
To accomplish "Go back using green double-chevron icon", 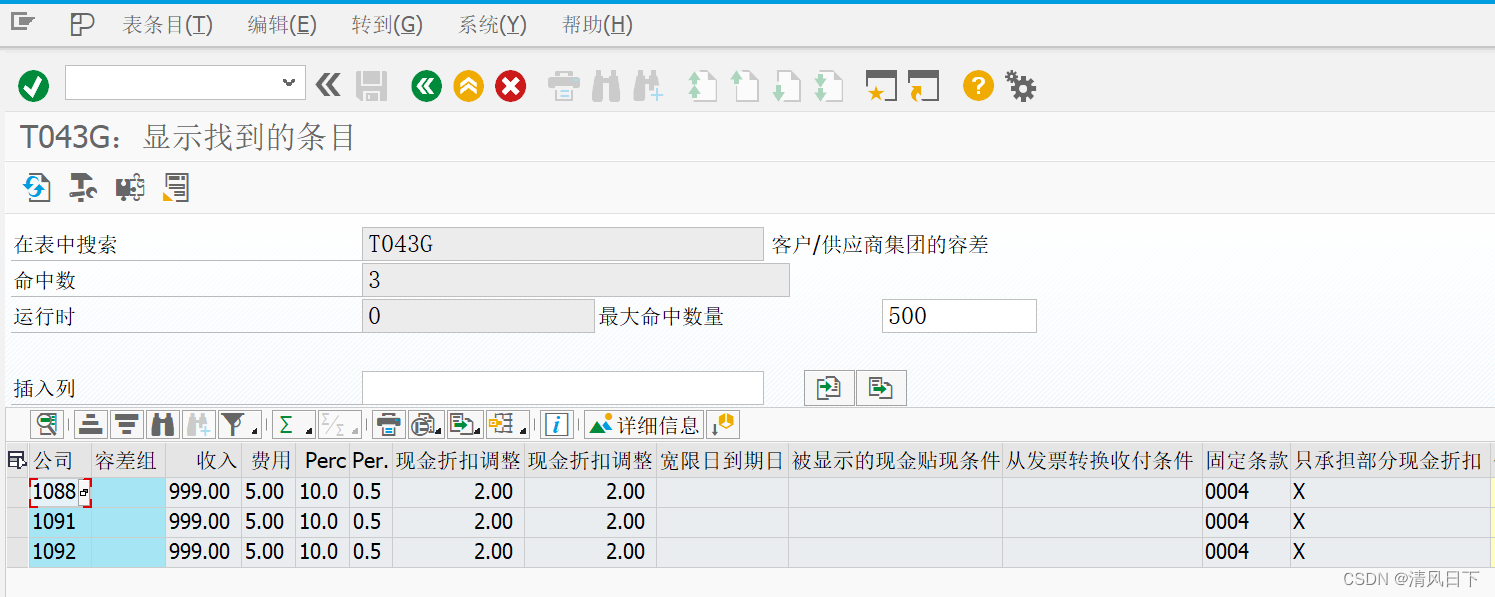I will [x=426, y=86].
